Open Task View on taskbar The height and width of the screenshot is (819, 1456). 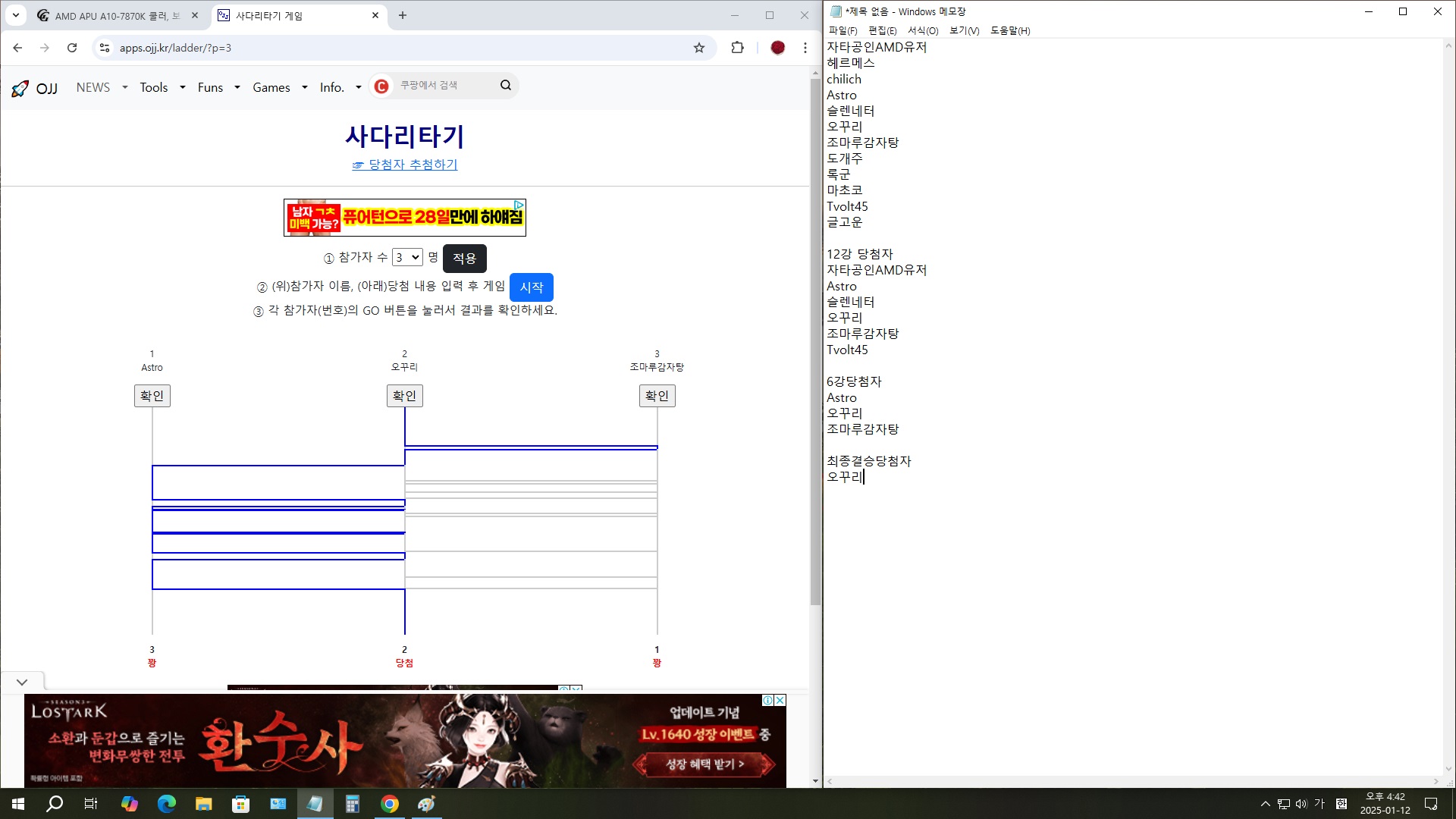[91, 804]
